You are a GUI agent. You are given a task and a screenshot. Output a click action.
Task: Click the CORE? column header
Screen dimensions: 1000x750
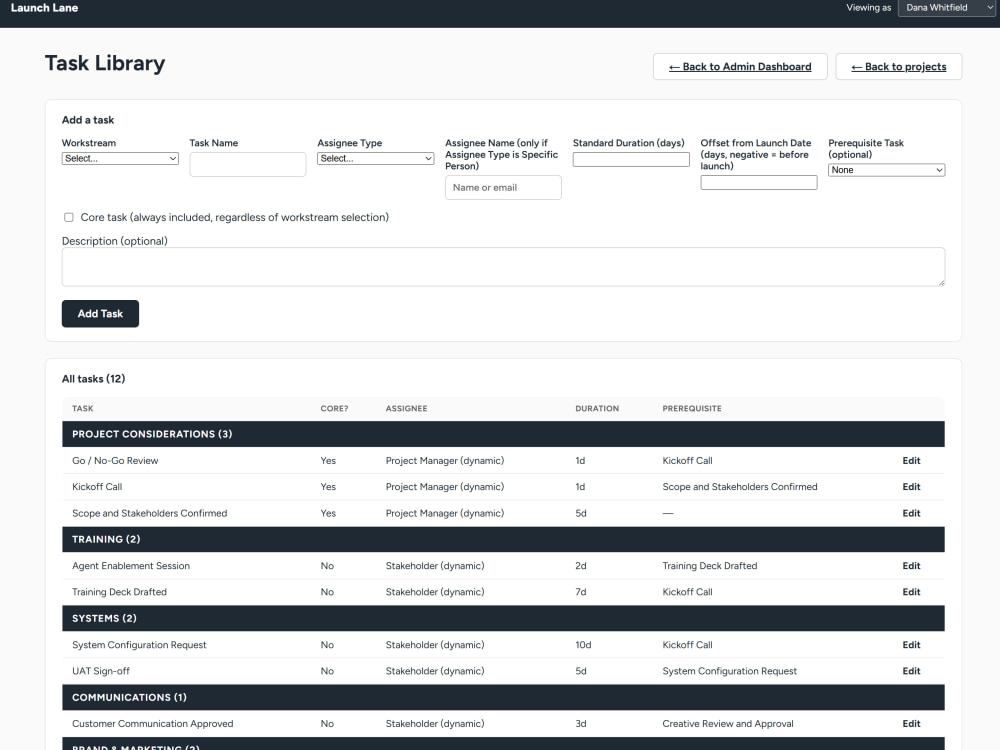tap(334, 408)
